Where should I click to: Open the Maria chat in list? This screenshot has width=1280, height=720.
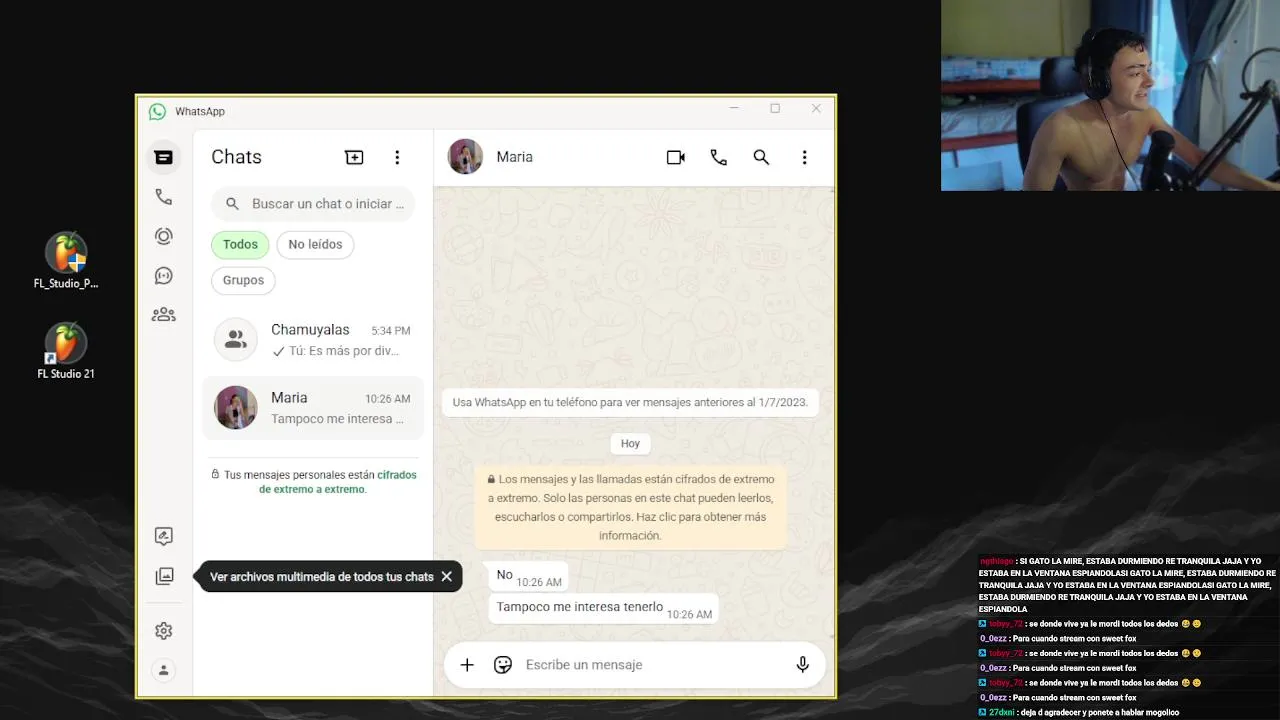click(313, 408)
